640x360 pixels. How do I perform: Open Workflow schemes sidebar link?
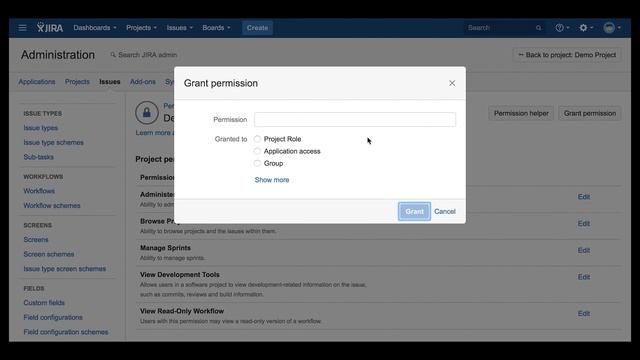click(52, 206)
